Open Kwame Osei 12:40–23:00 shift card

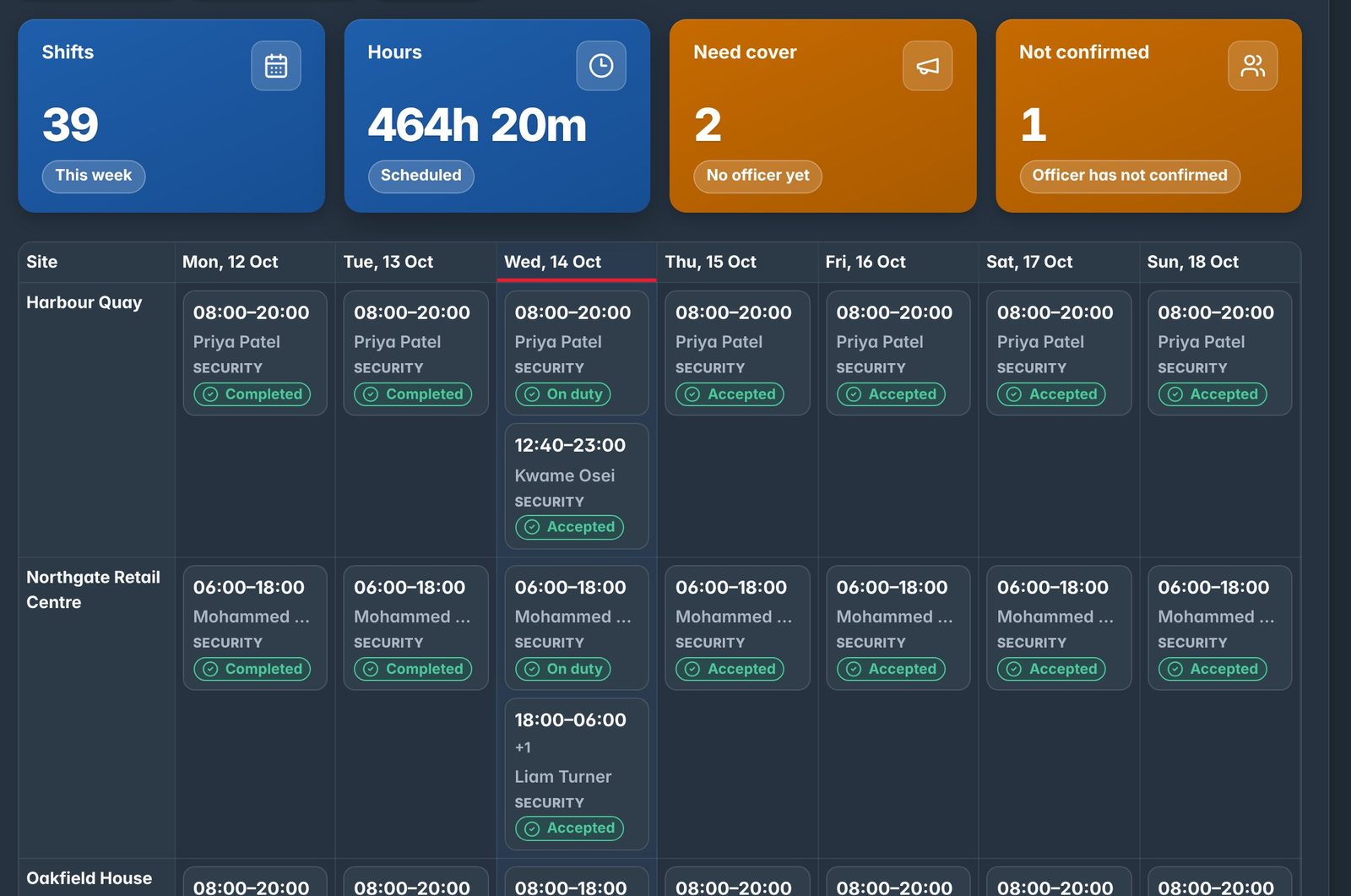[577, 486]
